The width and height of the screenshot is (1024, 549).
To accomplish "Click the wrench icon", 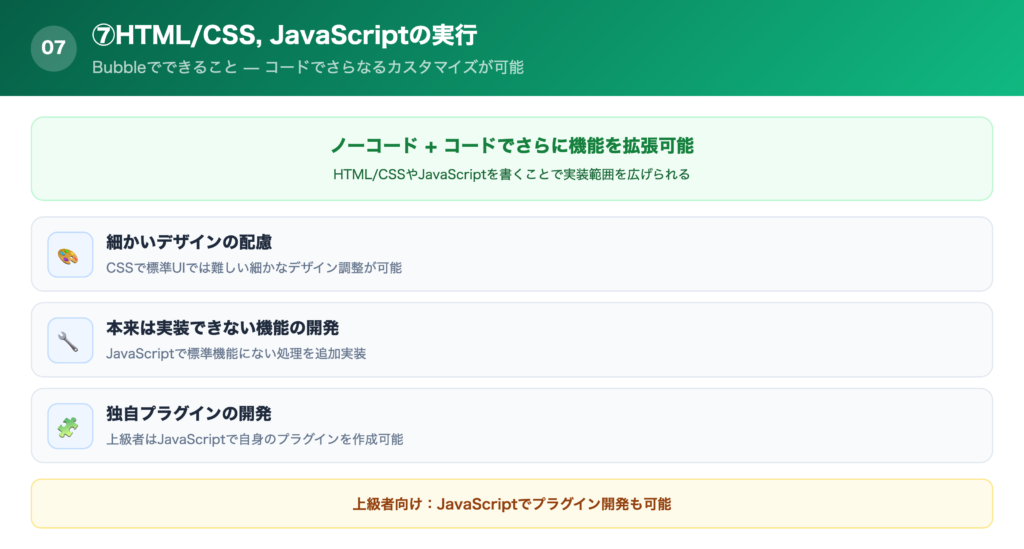I will tap(70, 340).
